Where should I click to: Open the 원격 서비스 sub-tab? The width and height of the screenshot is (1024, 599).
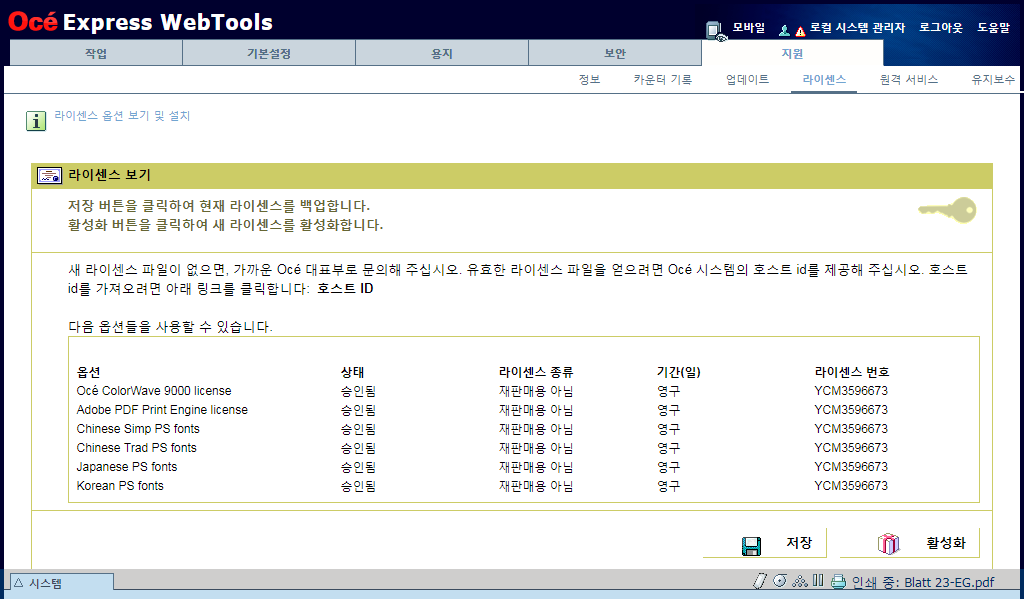[908, 80]
